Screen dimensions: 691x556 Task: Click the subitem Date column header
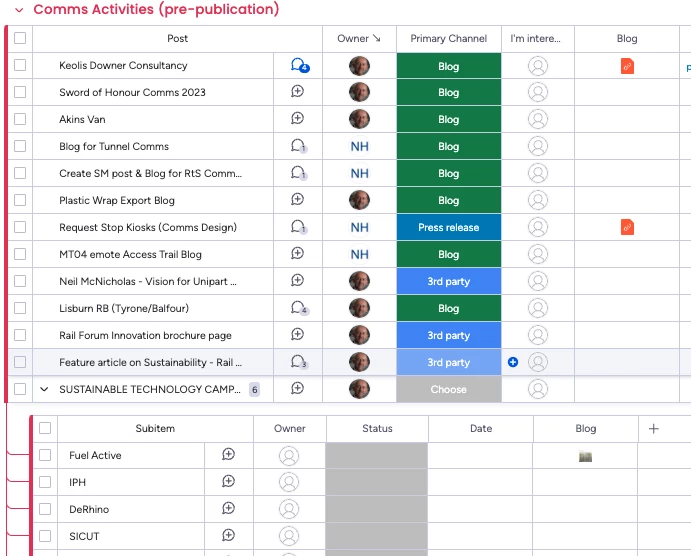click(481, 429)
